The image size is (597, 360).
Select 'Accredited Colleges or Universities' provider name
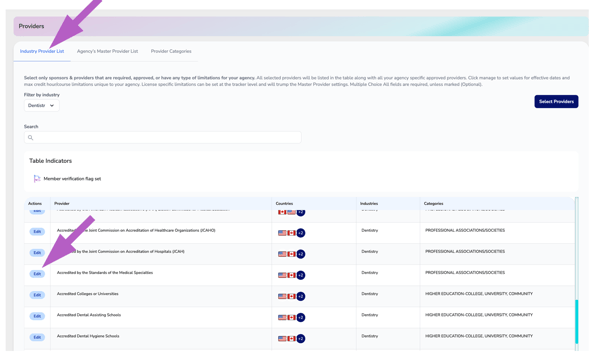pyautogui.click(x=88, y=294)
